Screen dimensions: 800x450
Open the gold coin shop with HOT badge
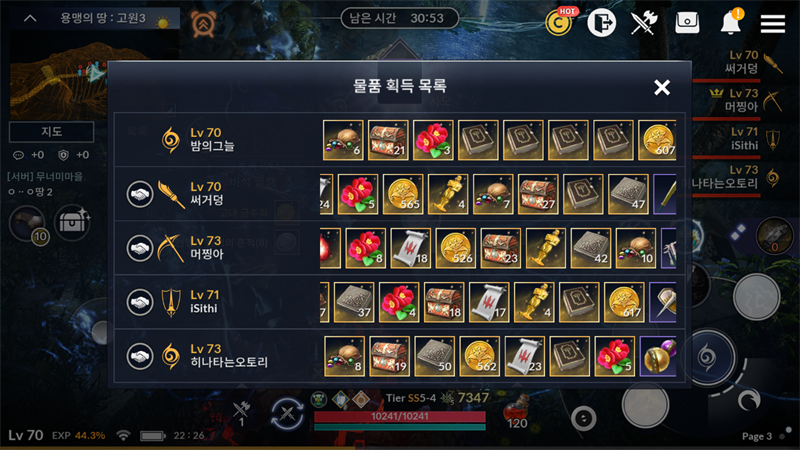[559, 22]
